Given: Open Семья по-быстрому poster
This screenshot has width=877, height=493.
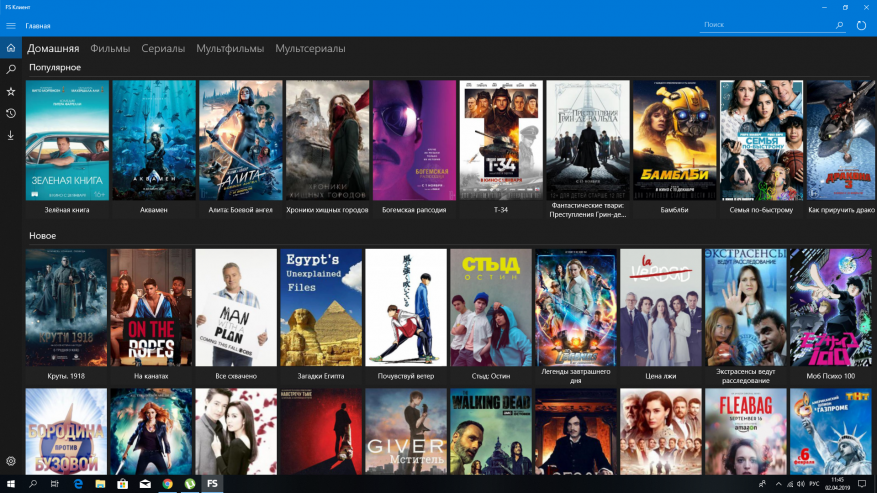Looking at the screenshot, I should [761, 140].
